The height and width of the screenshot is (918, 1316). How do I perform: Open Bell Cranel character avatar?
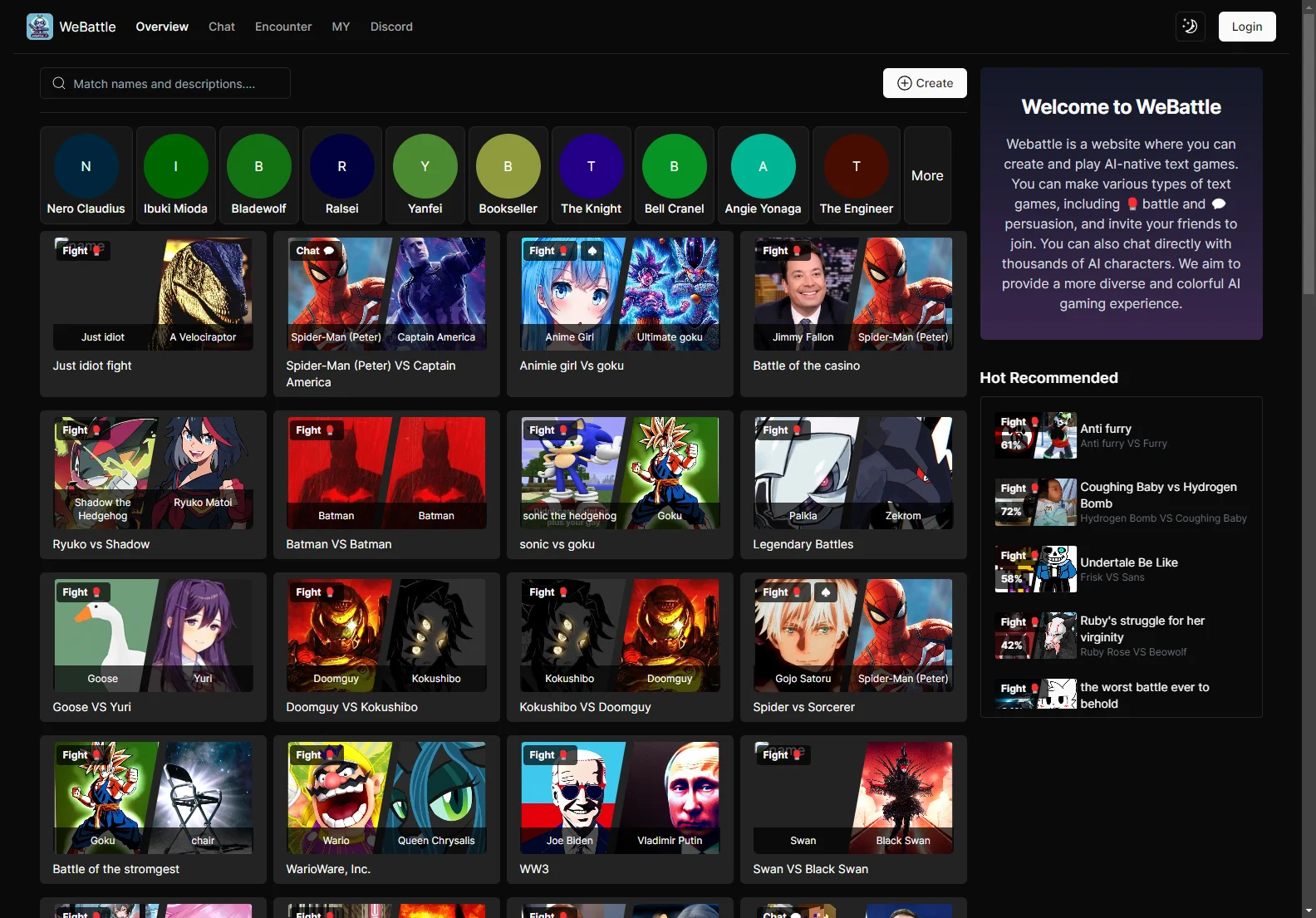674,166
